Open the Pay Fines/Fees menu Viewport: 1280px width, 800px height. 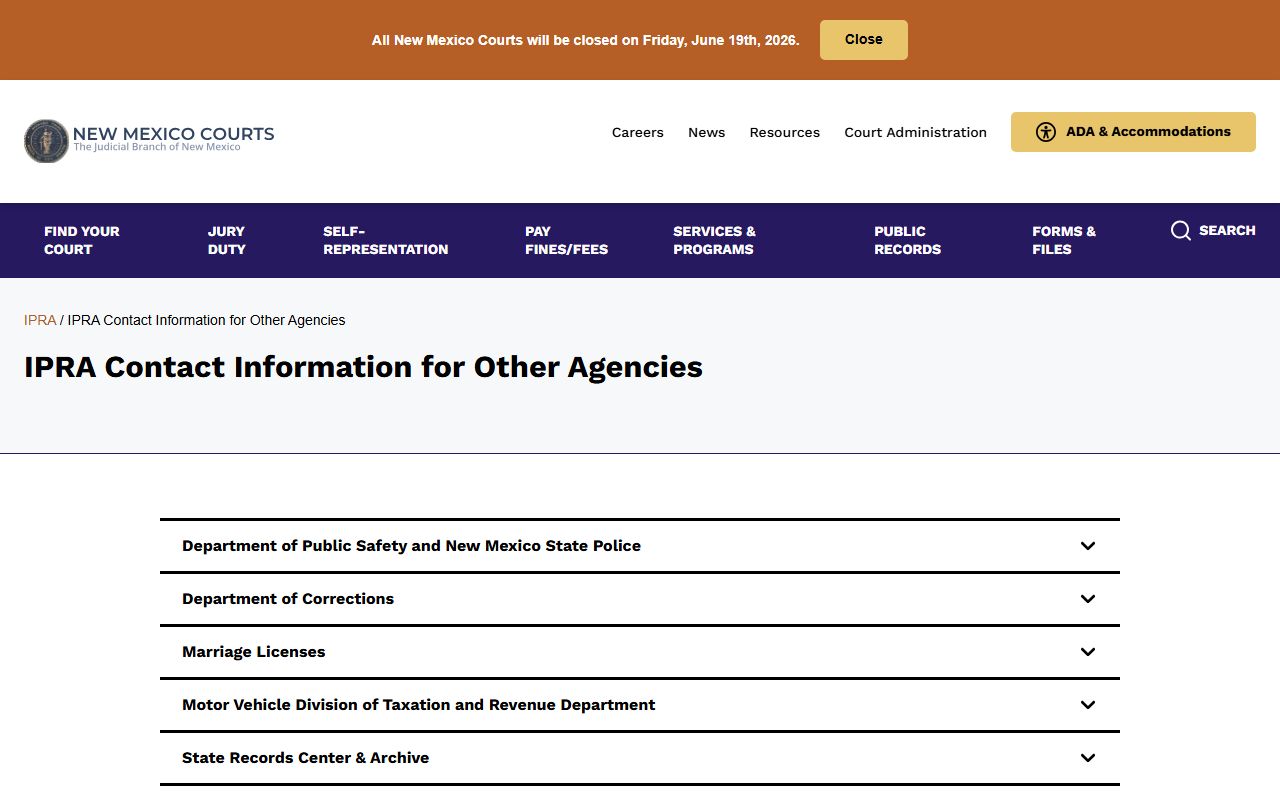[566, 240]
